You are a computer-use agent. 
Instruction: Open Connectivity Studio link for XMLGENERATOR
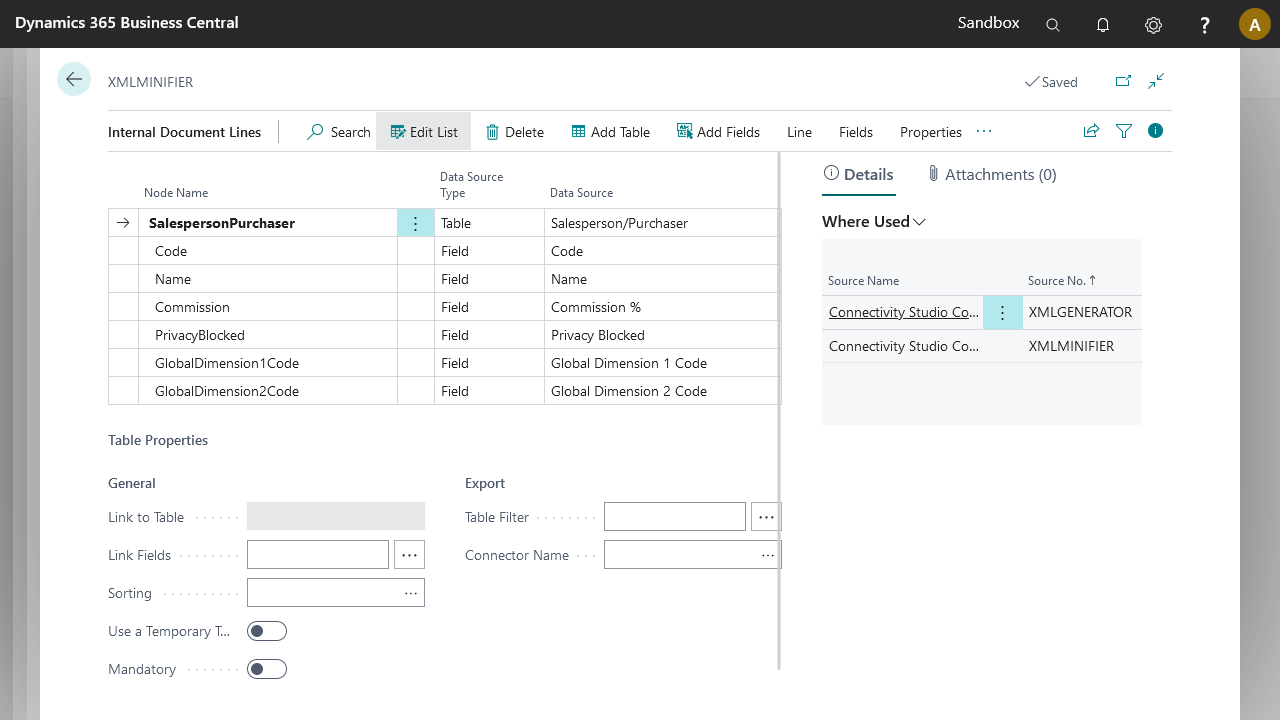point(904,312)
